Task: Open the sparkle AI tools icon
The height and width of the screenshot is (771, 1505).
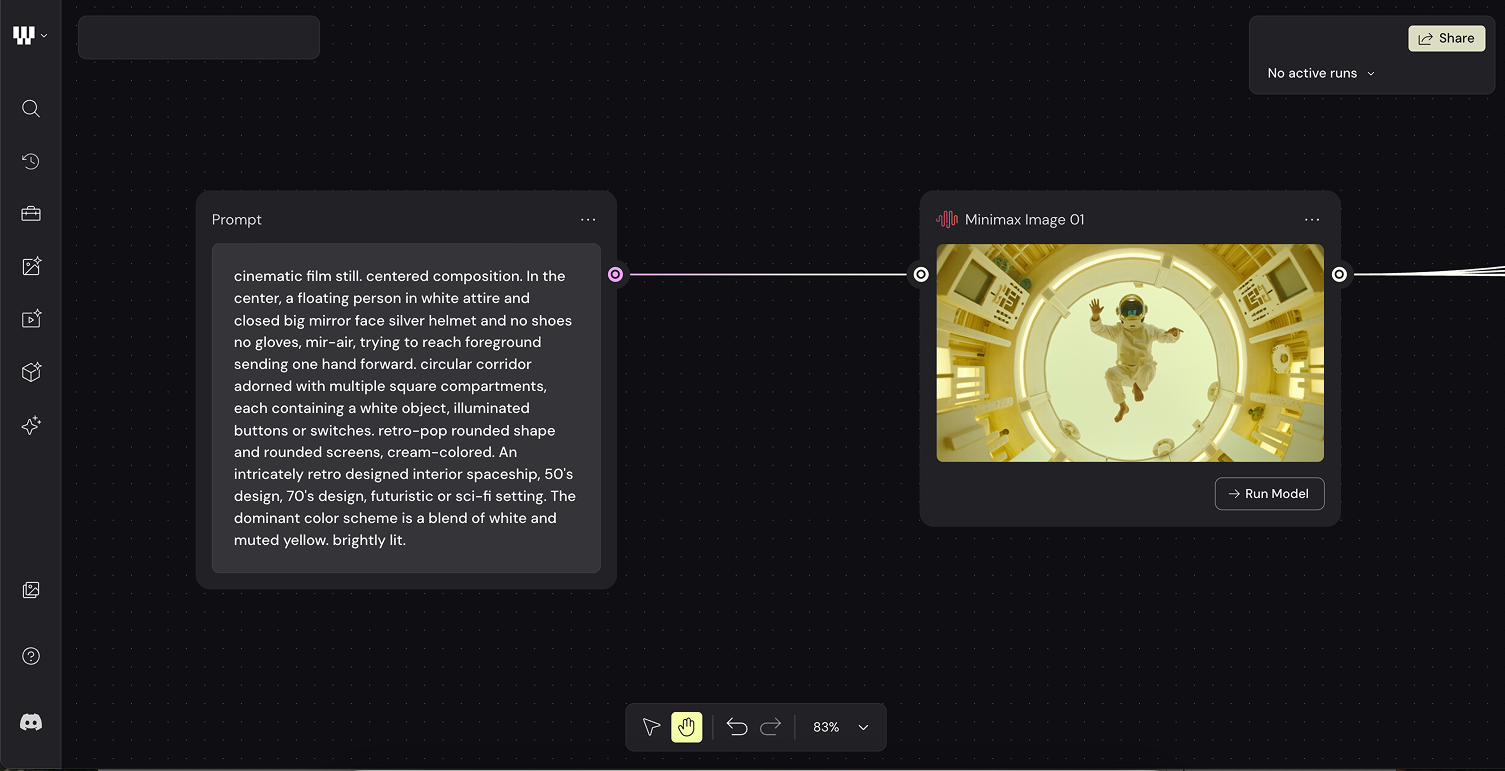Action: [x=31, y=425]
